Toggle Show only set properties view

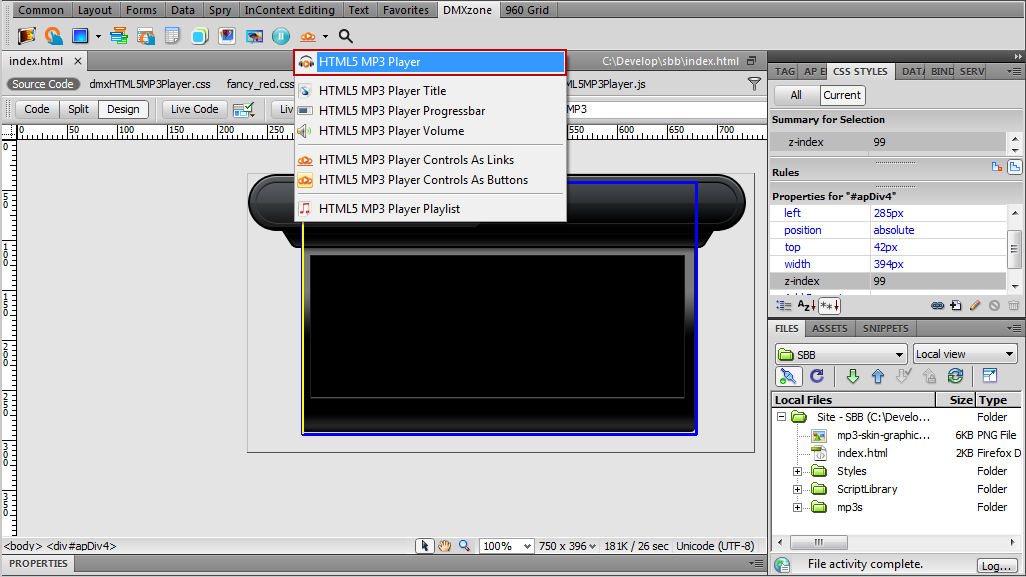830,306
